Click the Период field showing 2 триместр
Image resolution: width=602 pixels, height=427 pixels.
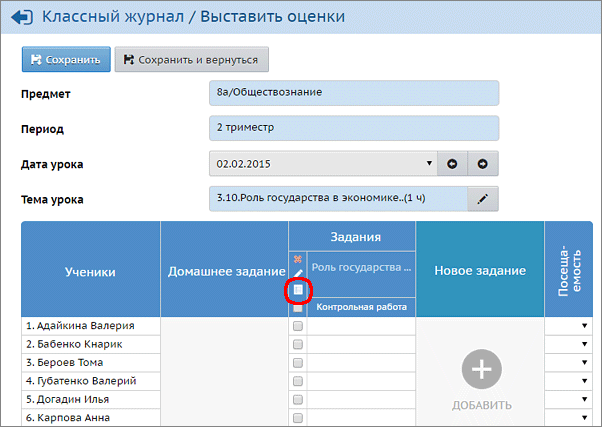352,128
